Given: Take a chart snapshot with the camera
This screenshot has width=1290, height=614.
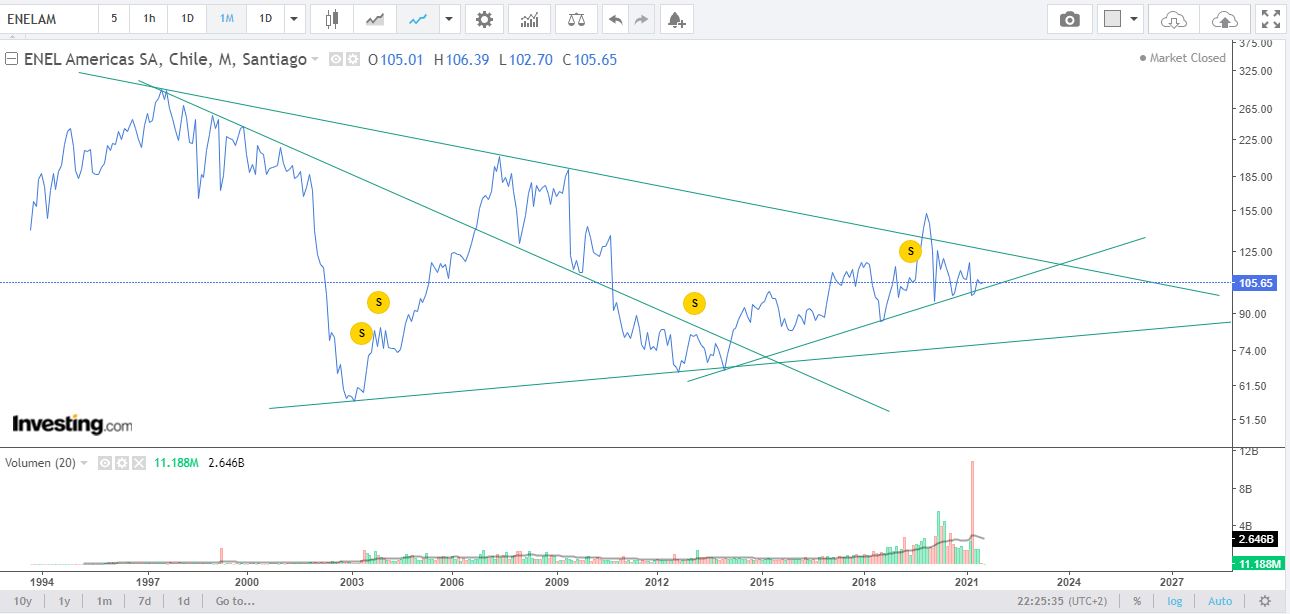Looking at the screenshot, I should [1069, 19].
